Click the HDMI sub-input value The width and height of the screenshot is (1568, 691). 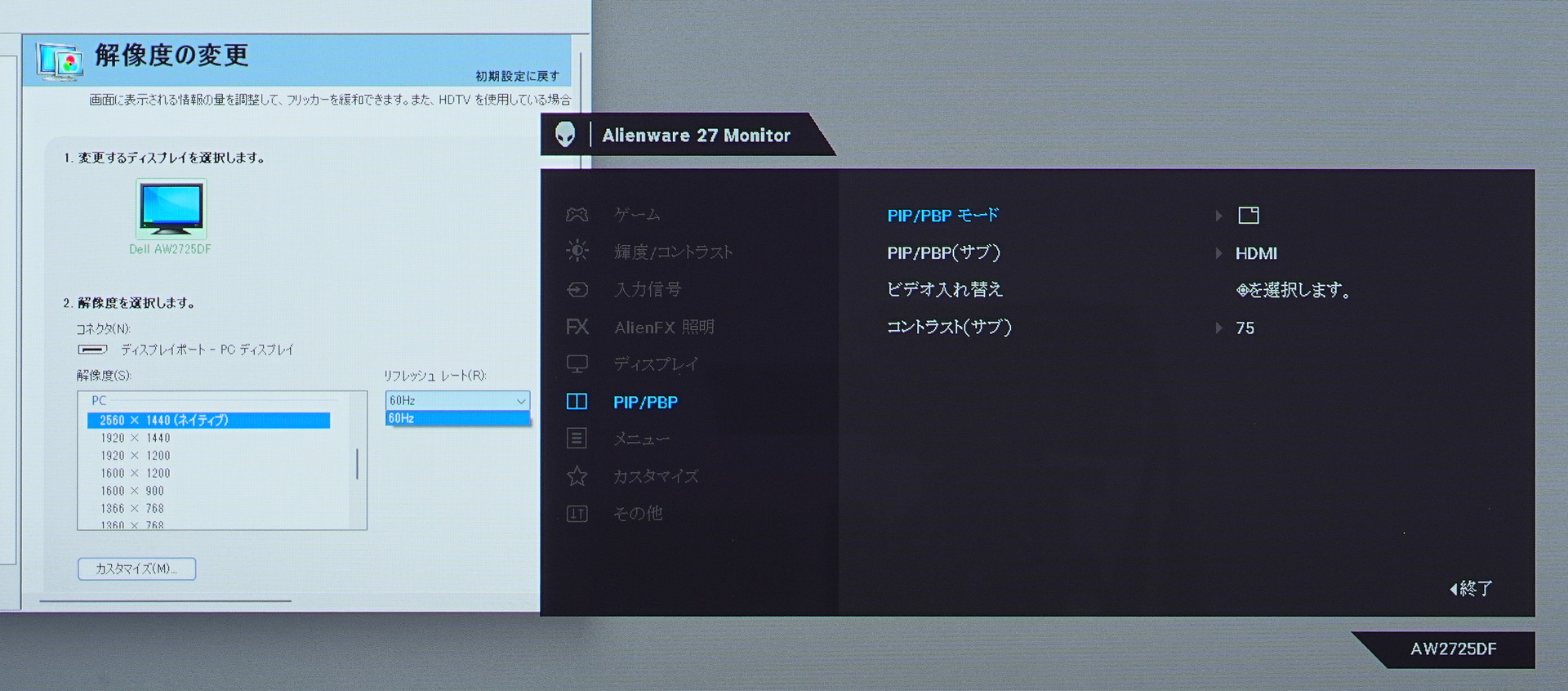click(x=1256, y=253)
